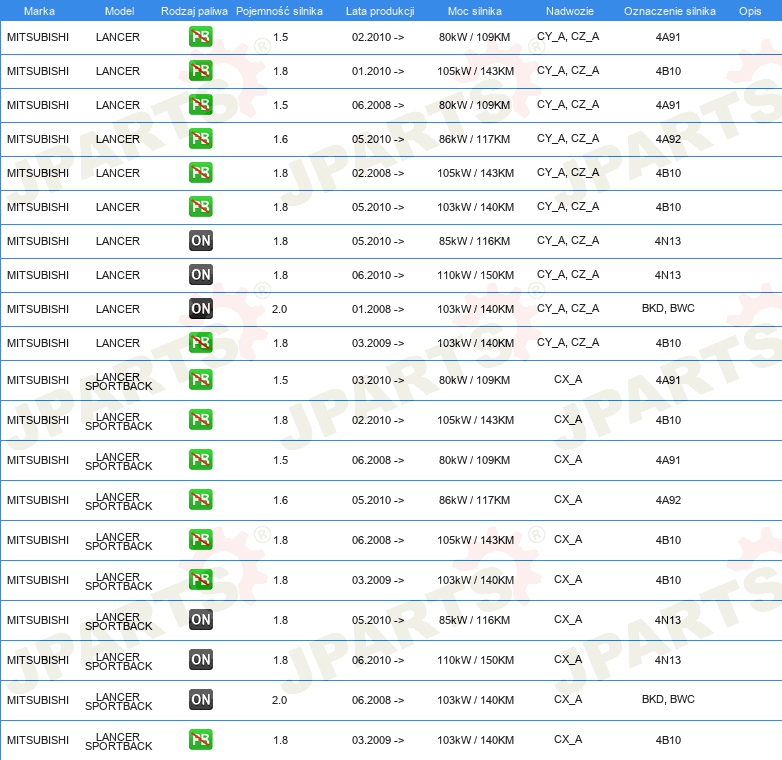Click the 01.2008 -> production date cell
Screen dimensions: 782x760
pyautogui.click(x=378, y=309)
